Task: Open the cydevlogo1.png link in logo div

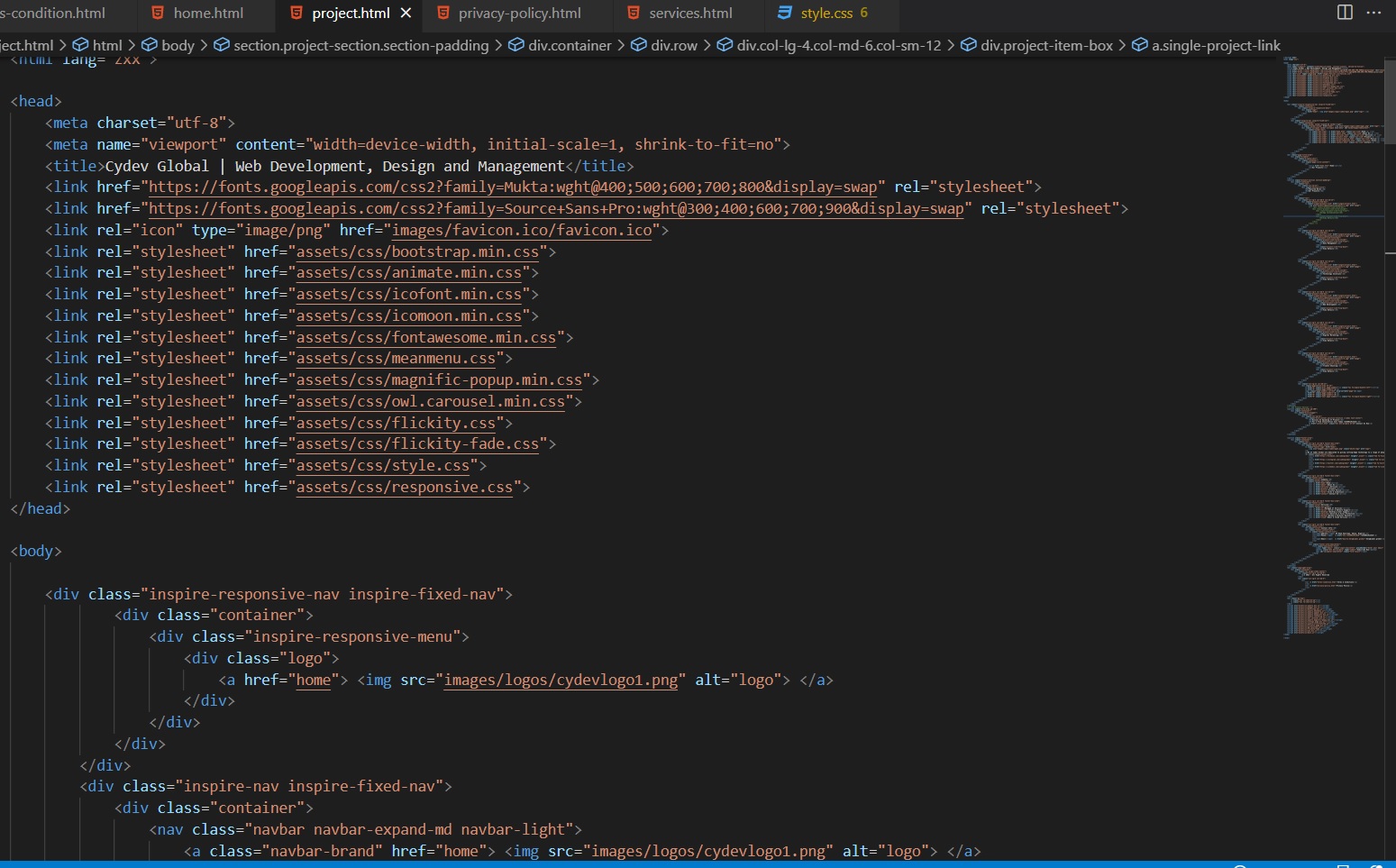Action: [561, 681]
